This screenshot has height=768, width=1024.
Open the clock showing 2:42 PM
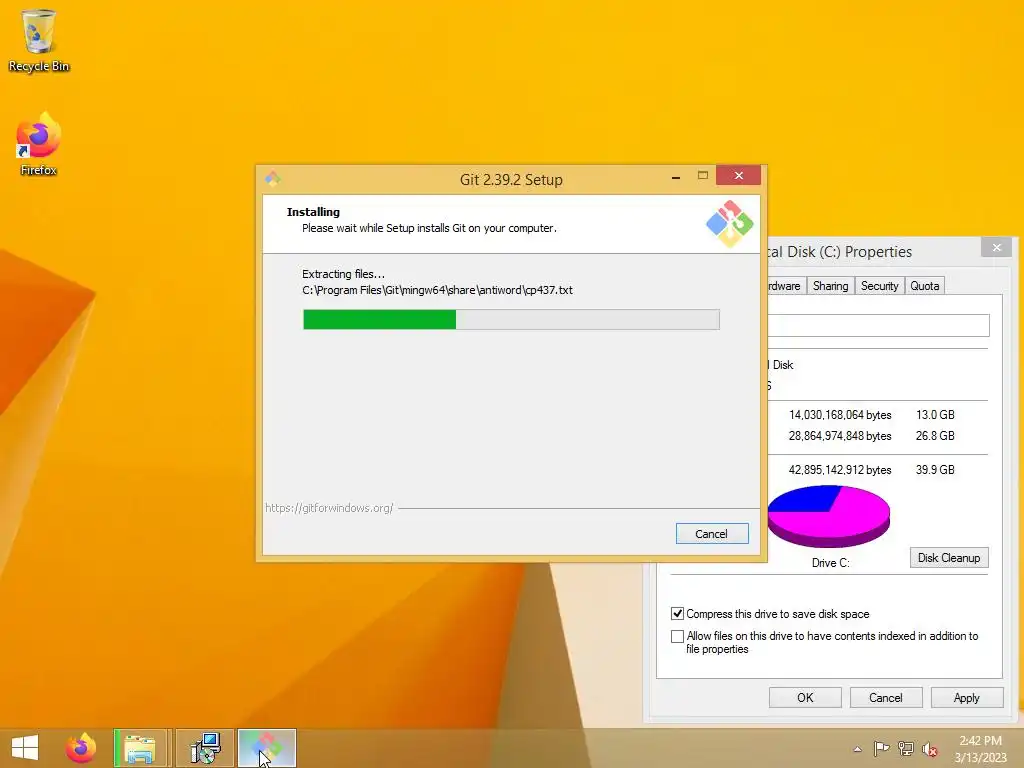coord(980,748)
